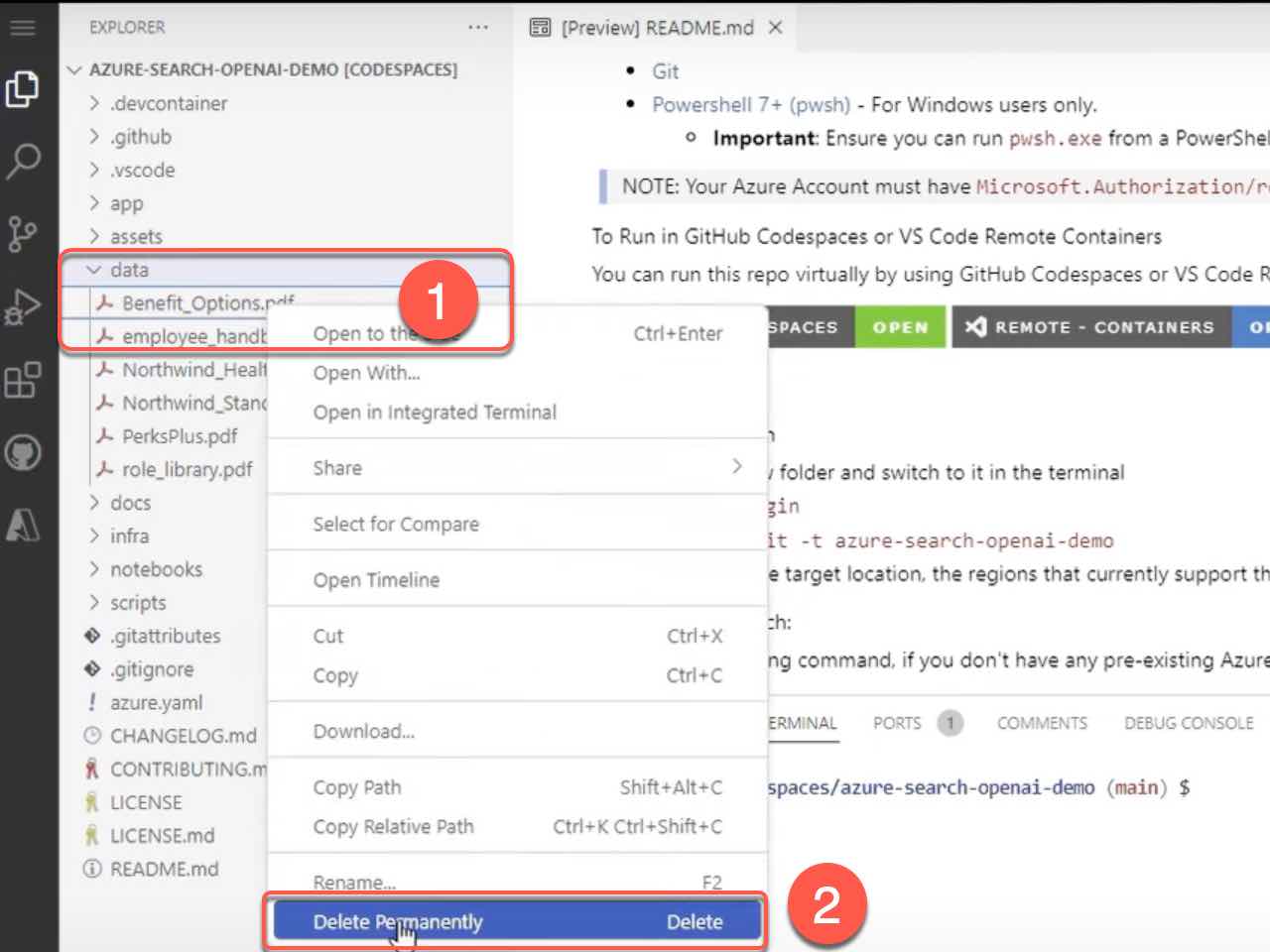
Task: Open the GitHub view in activity bar
Action: coord(23,453)
